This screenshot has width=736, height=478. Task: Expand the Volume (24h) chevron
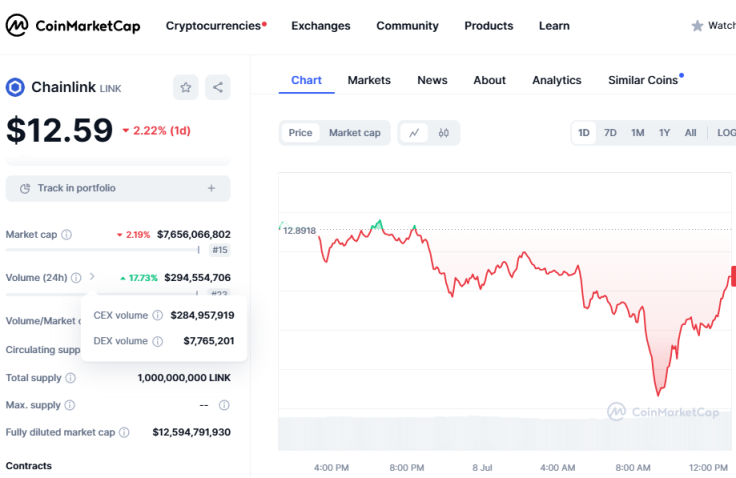(x=92, y=277)
